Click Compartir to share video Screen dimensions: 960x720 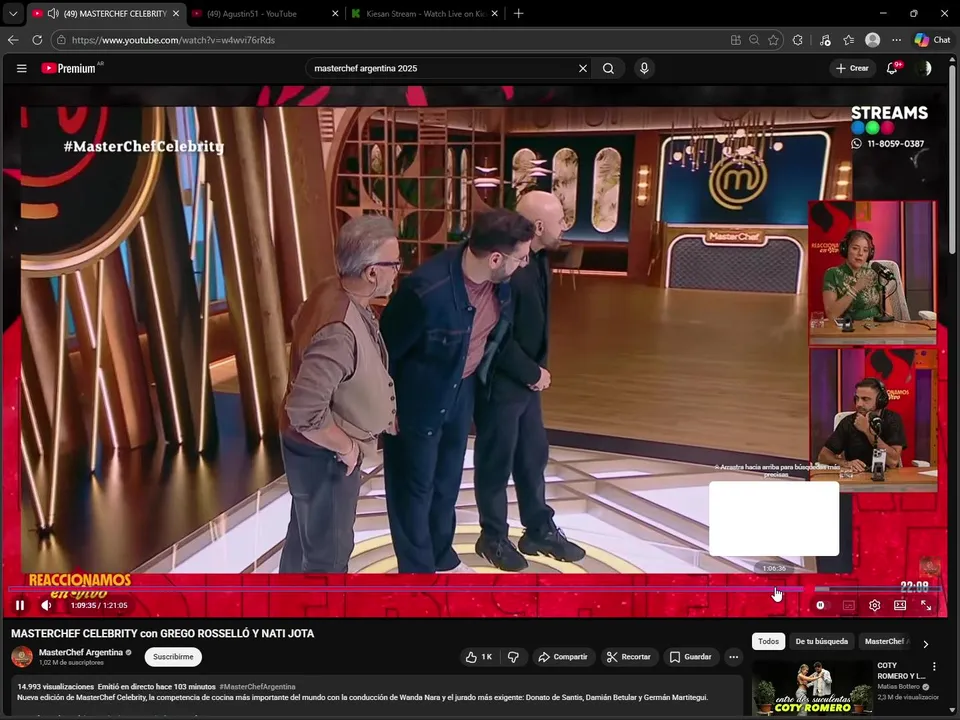pos(563,657)
